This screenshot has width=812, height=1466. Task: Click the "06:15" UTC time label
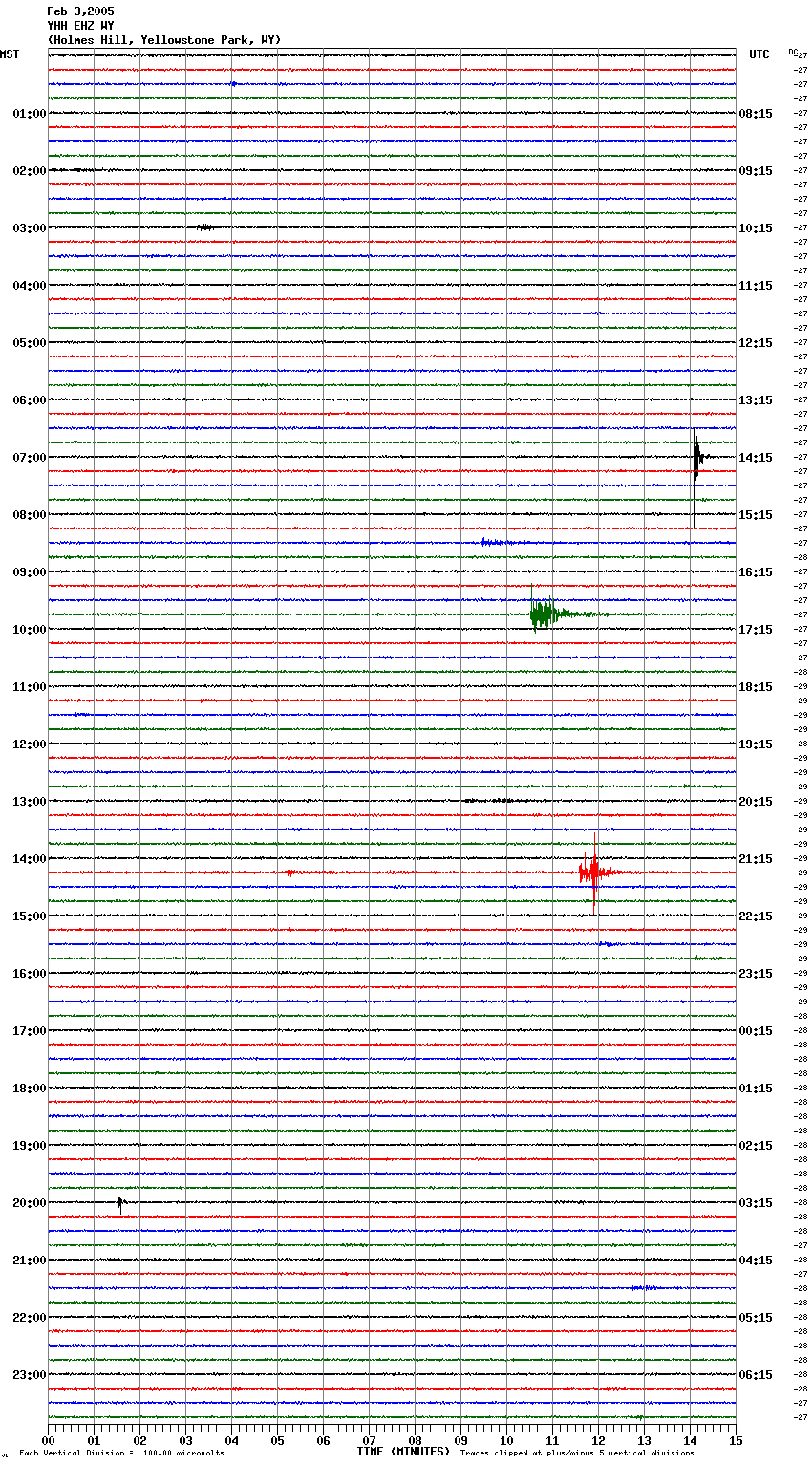point(756,1375)
